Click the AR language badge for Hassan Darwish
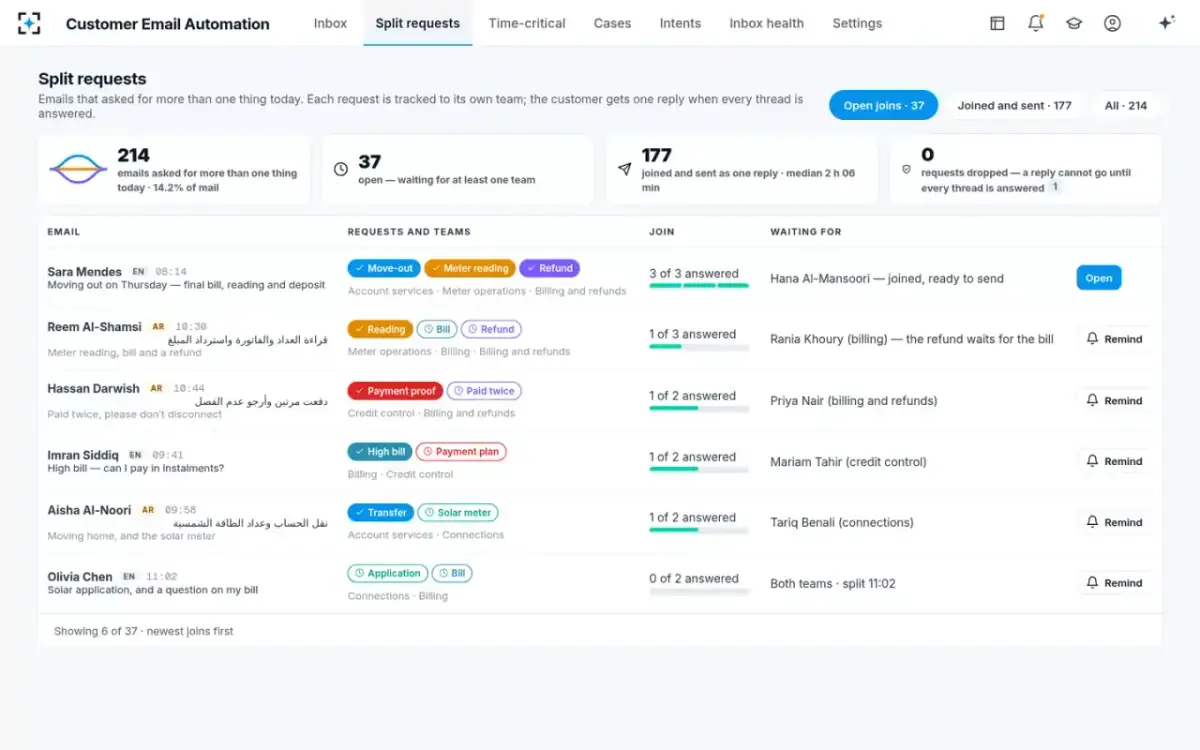This screenshot has height=750, width=1200. click(157, 388)
